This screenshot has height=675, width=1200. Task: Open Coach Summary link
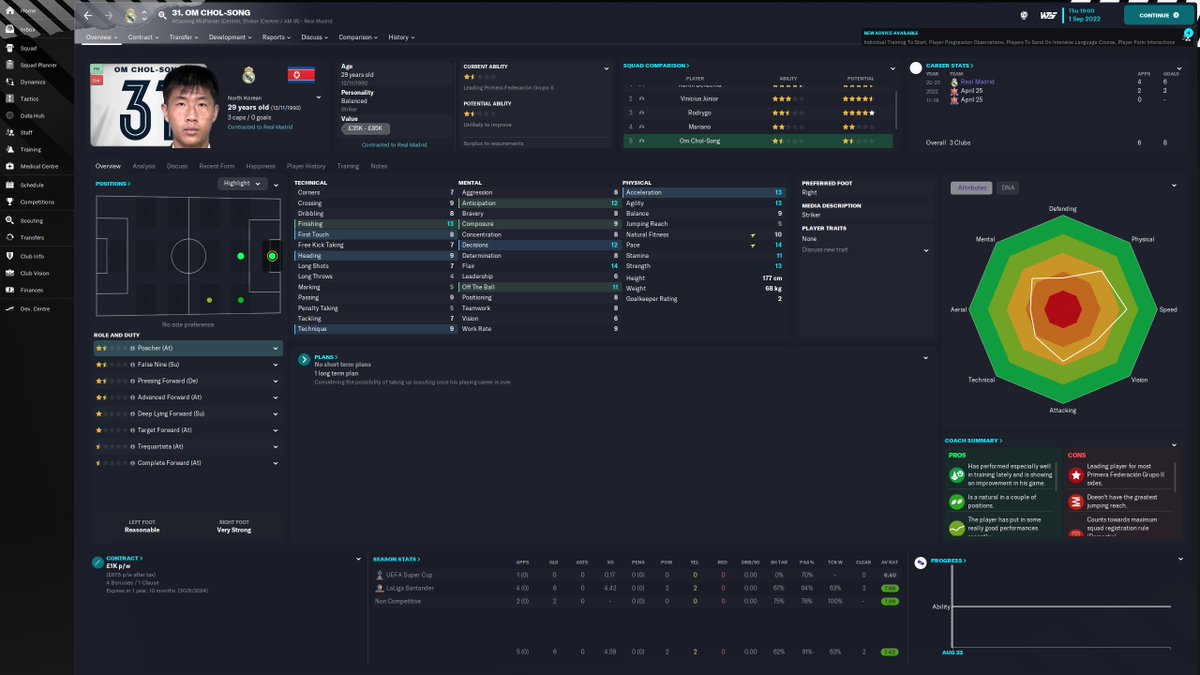(x=973, y=440)
